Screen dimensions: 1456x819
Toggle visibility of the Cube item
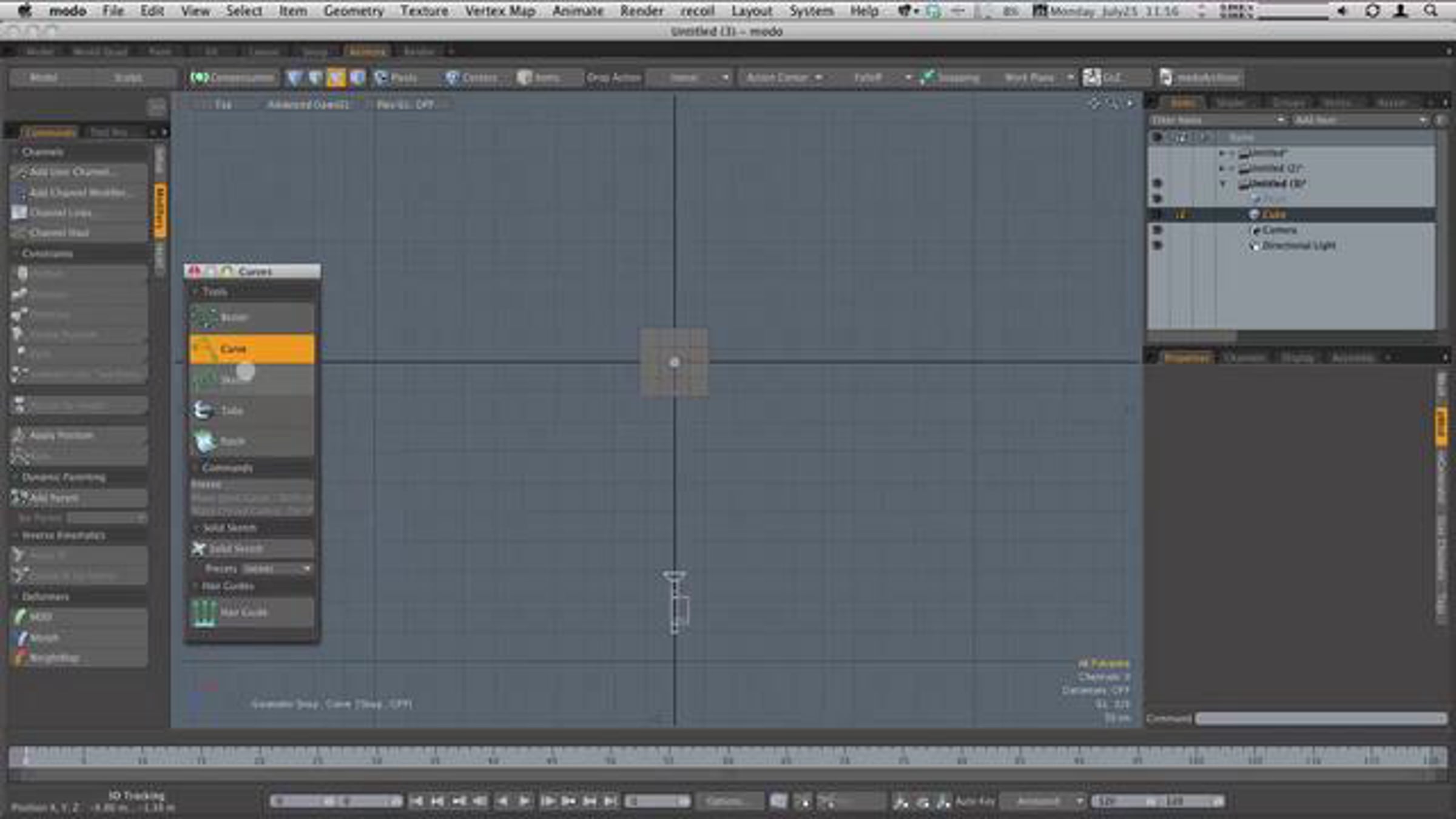coord(1157,215)
